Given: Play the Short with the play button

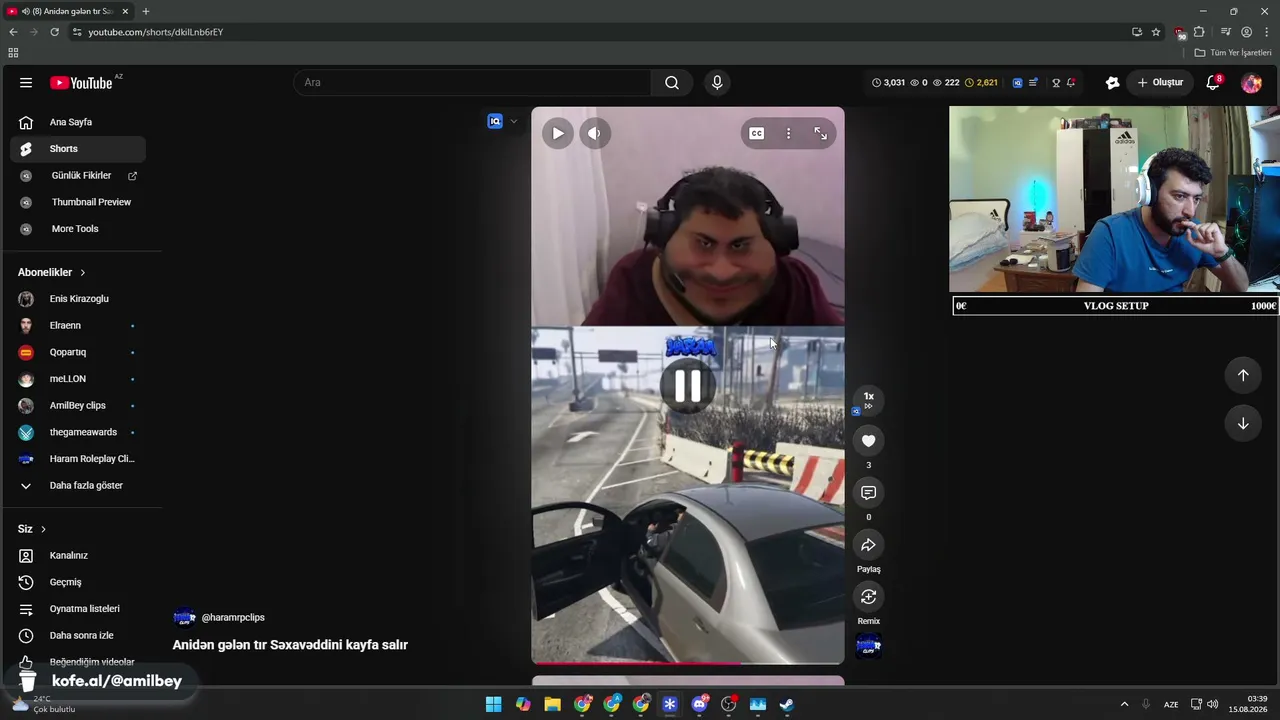Looking at the screenshot, I should 558,133.
